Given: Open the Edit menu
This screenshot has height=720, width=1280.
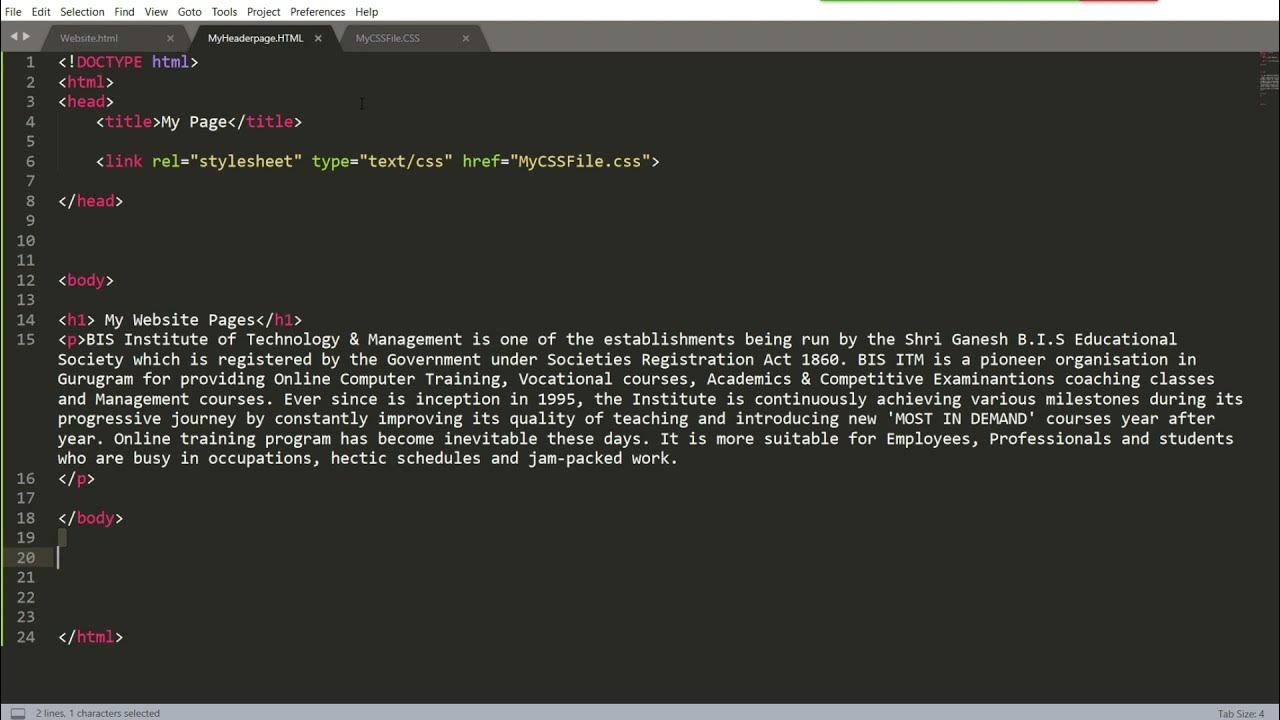Looking at the screenshot, I should [x=41, y=12].
